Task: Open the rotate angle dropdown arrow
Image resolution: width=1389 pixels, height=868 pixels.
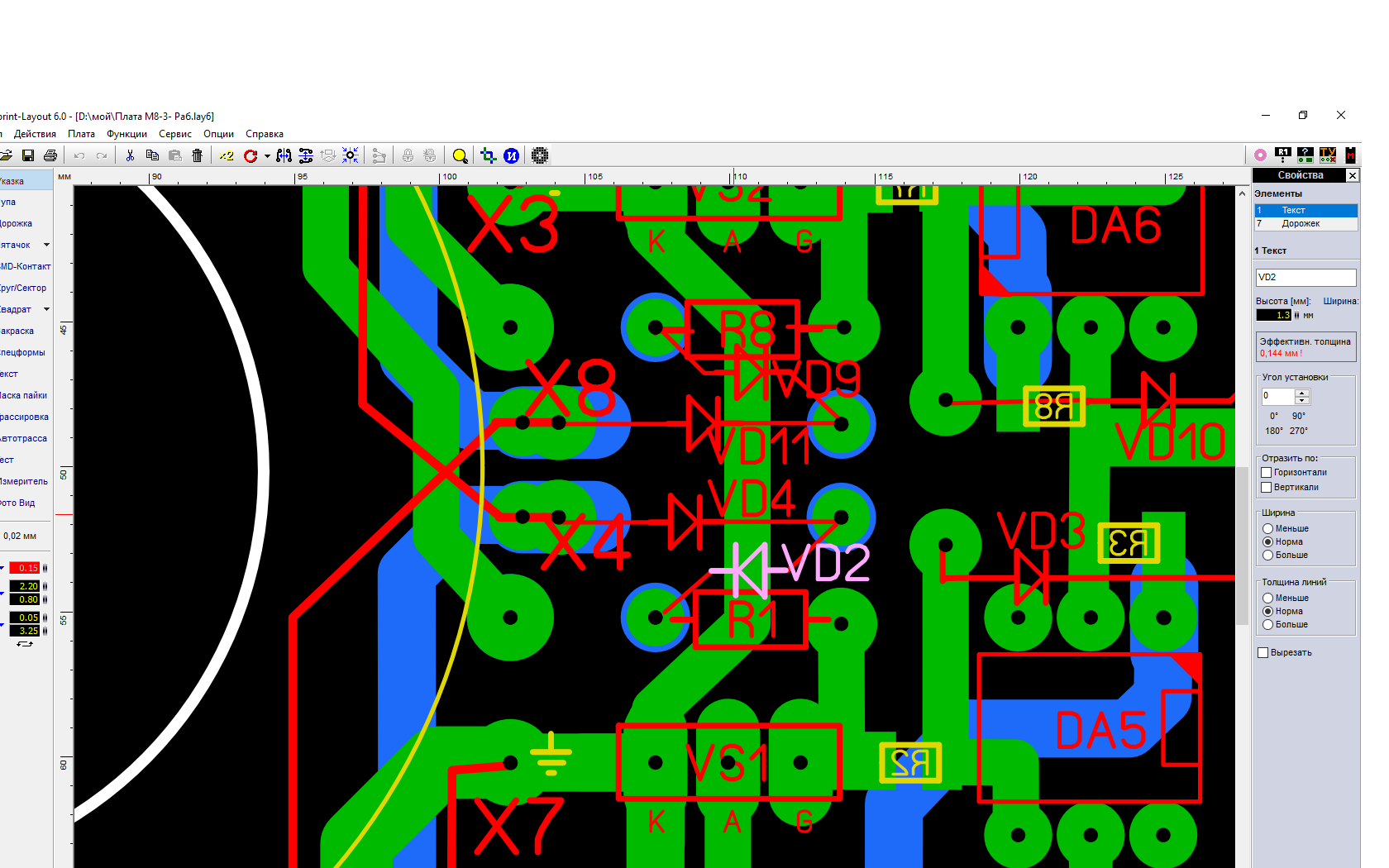Action: pos(267,156)
